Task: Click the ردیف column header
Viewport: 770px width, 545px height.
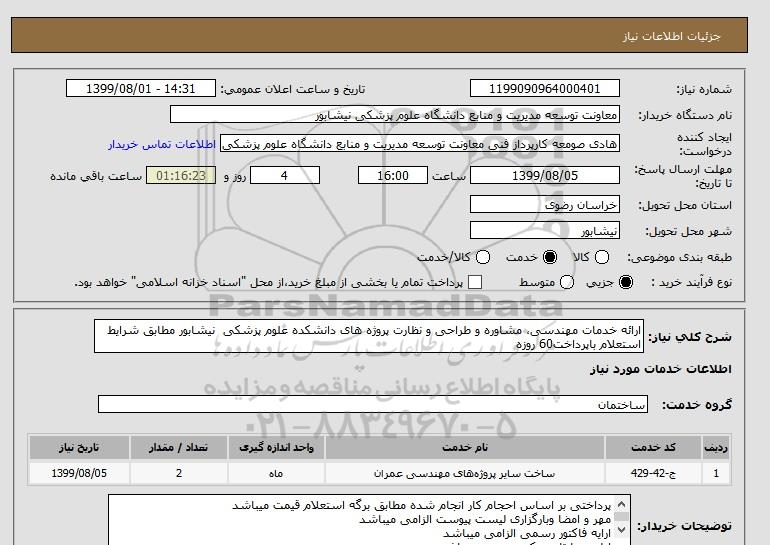Action: point(716,447)
